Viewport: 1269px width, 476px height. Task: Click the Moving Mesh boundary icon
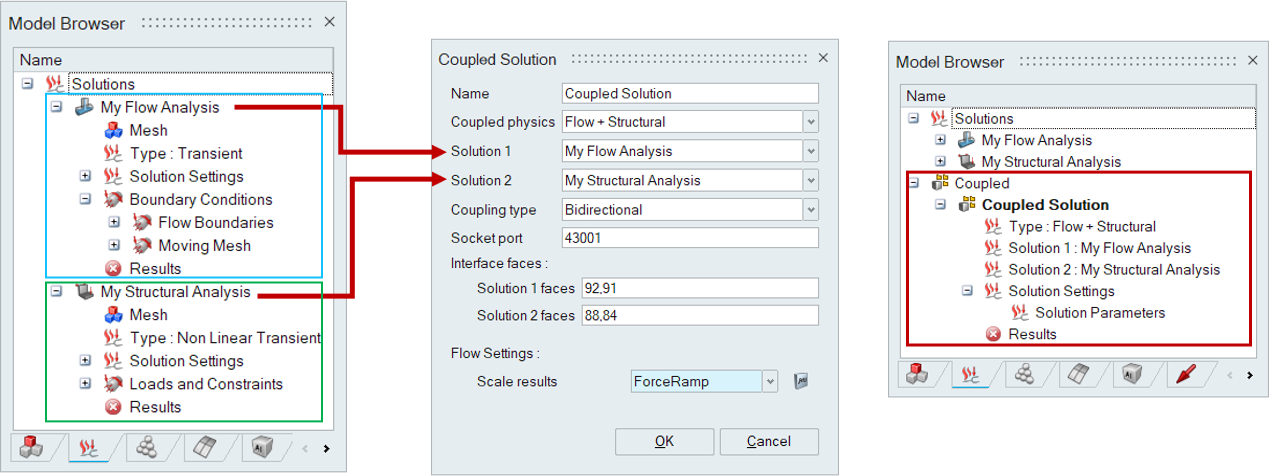click(x=142, y=245)
